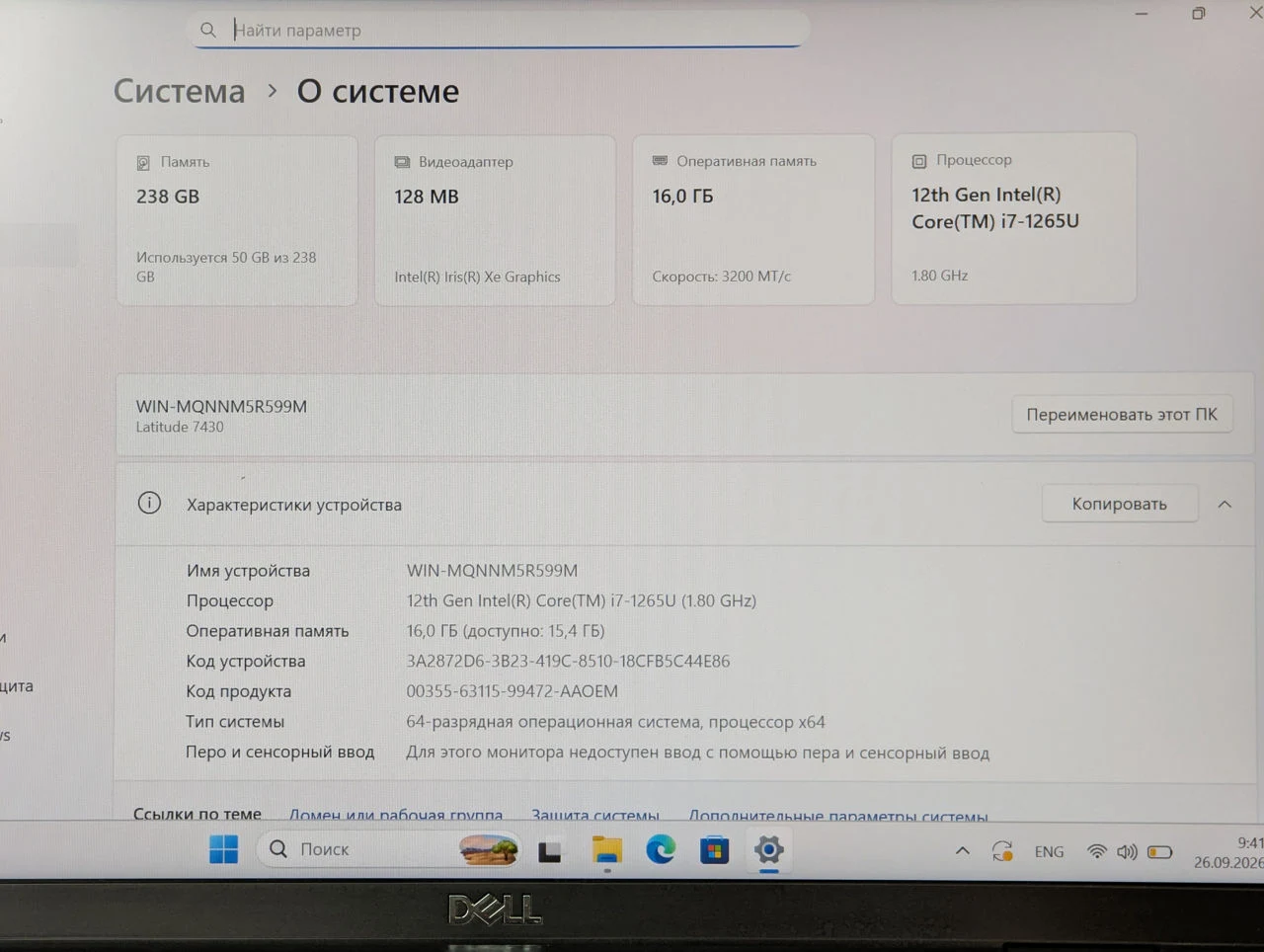Image resolution: width=1264 pixels, height=952 pixels.
Task: Click the 64-разрядная операционная система value
Action: (615, 722)
